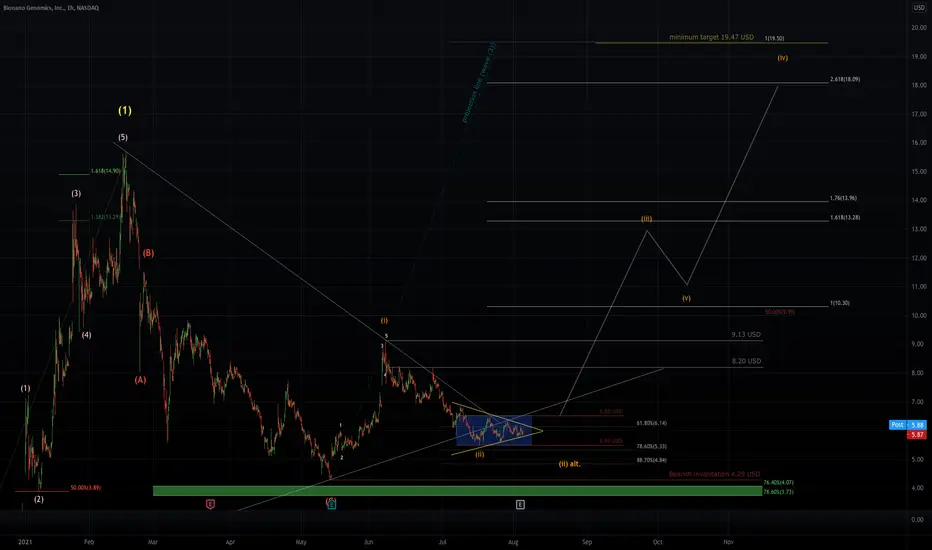Viewport: 932px width, 550px height.
Task: Open the USD currency selector
Action: point(919,8)
